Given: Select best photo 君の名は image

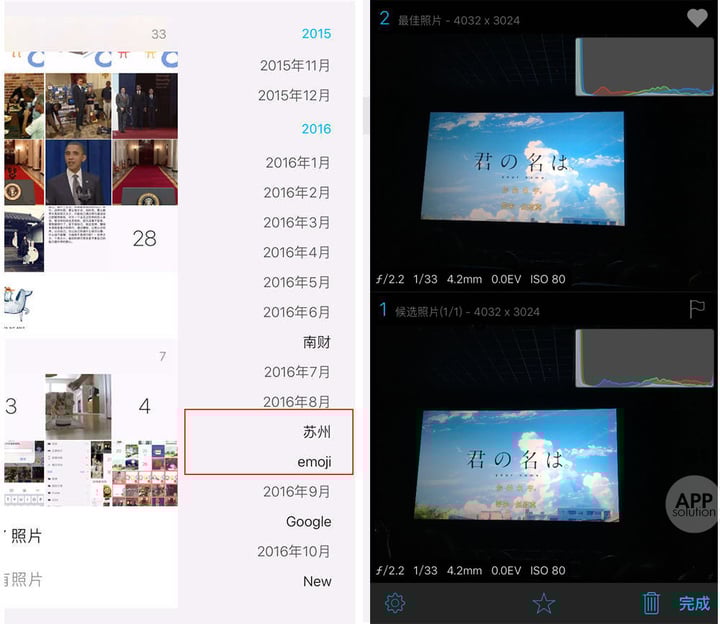Looking at the screenshot, I should point(523,168).
